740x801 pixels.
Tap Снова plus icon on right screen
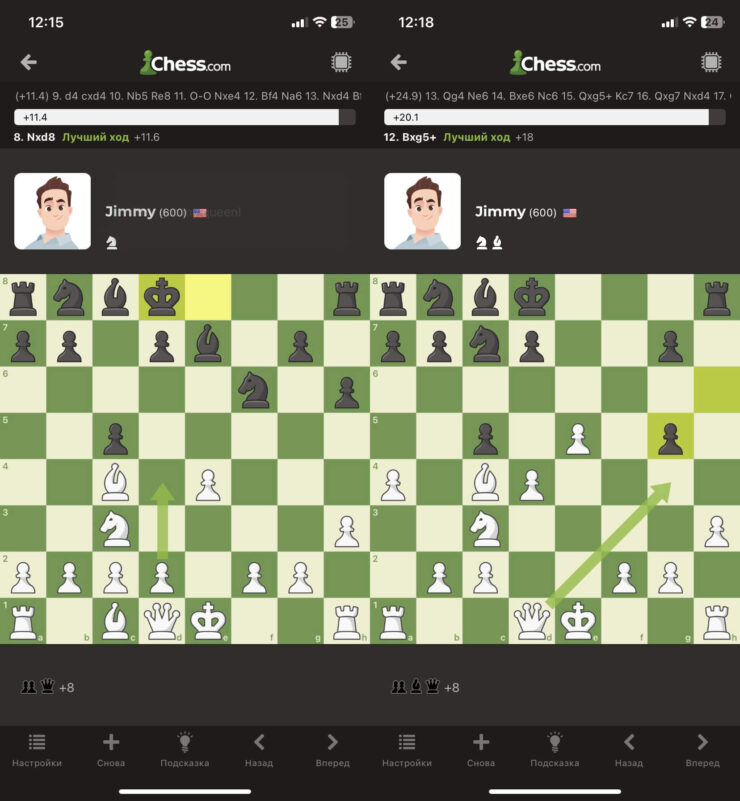[x=481, y=742]
